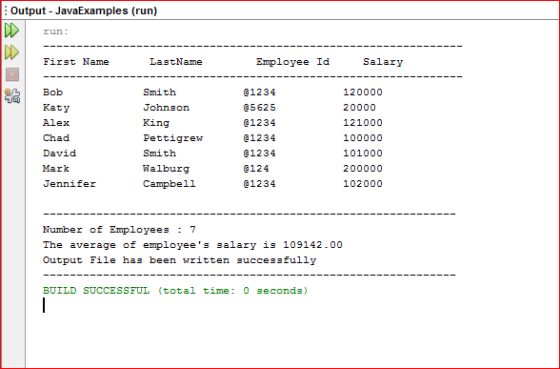Viewport: 560px width, 369px height.
Task: Click the salary value '120000'
Action: tap(363, 92)
